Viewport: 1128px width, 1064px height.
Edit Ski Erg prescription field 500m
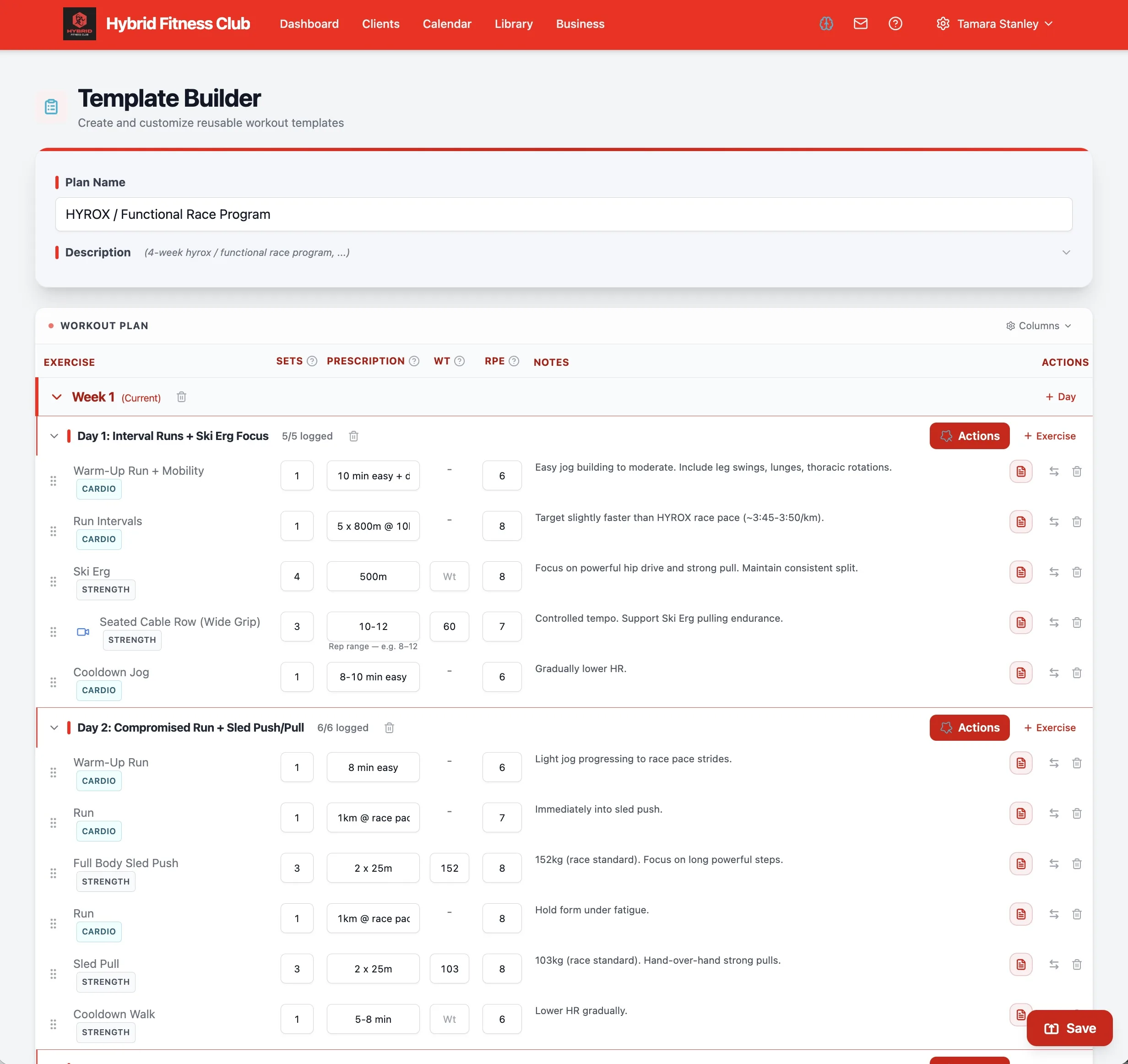(373, 576)
